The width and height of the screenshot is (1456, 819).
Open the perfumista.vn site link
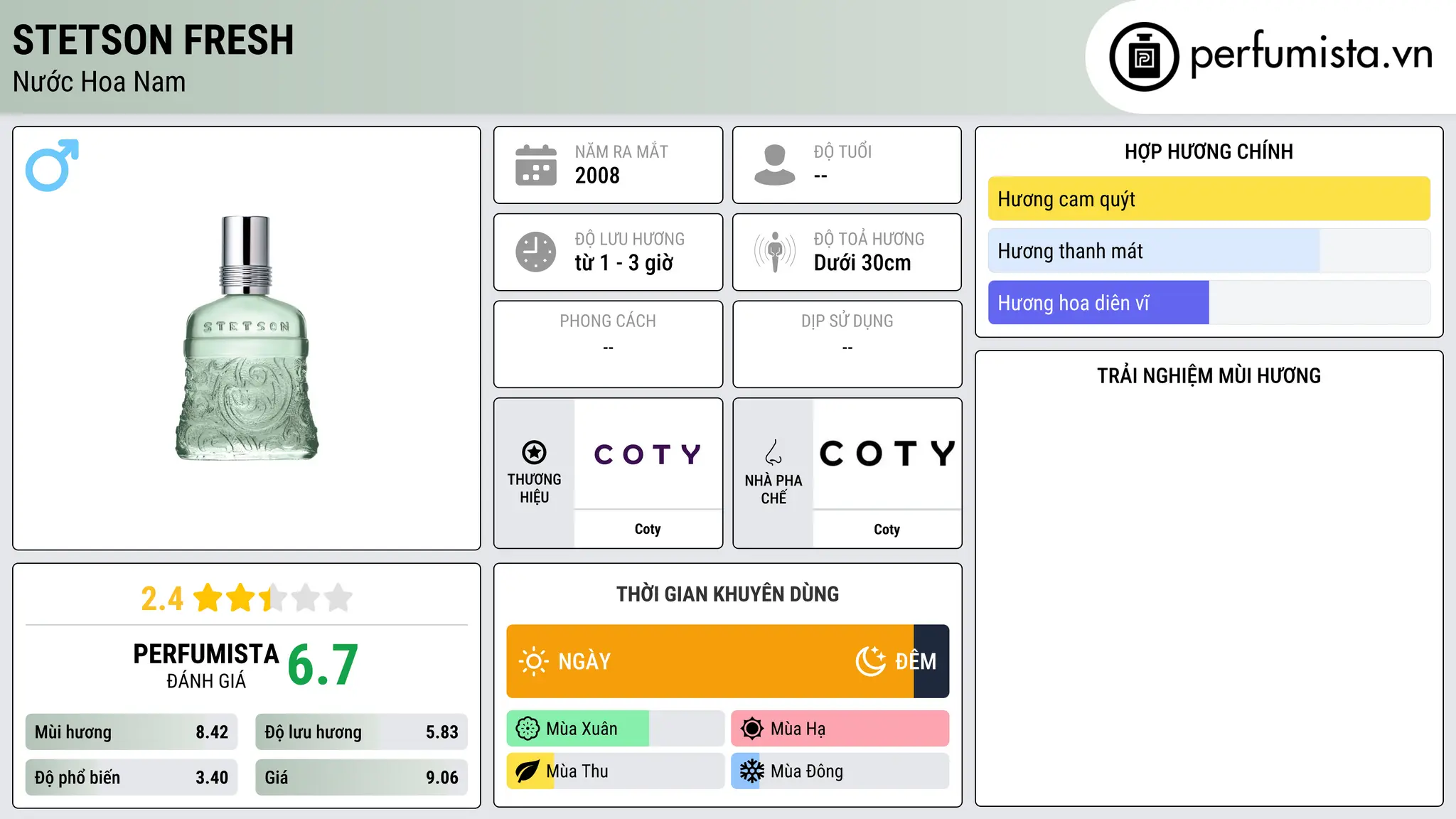pyautogui.click(x=1311, y=54)
